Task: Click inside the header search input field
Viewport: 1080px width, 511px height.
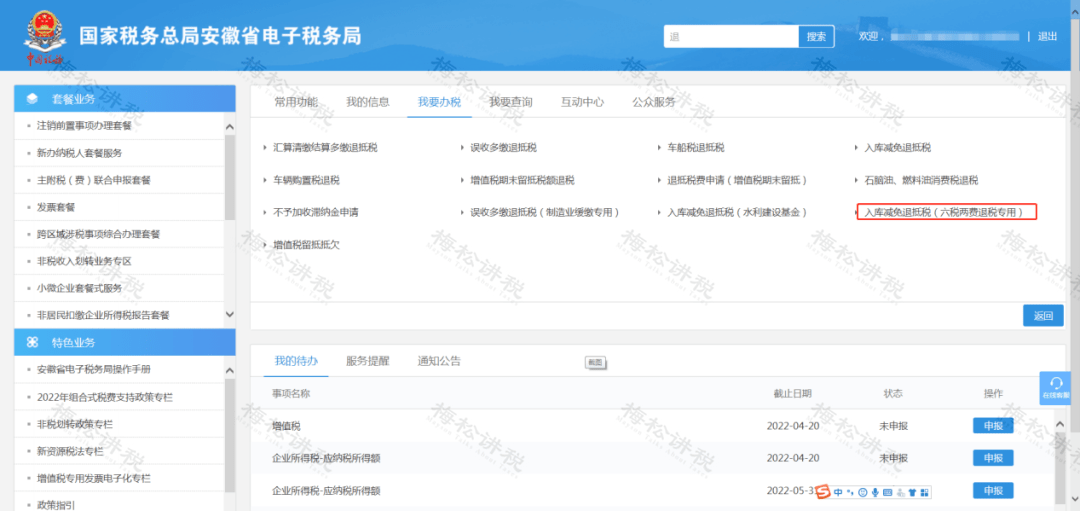Action: [x=731, y=36]
